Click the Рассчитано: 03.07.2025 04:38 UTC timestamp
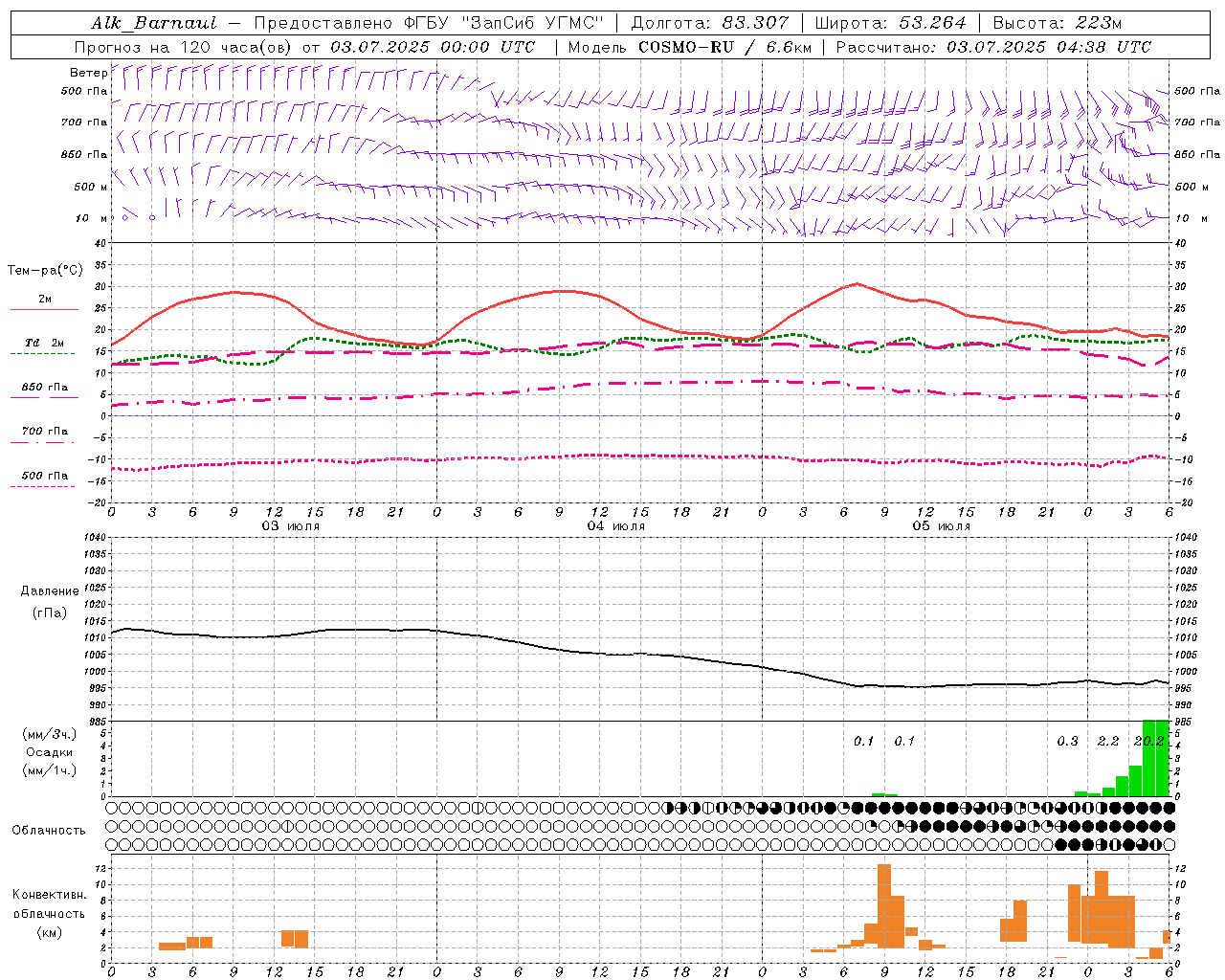 993,47
